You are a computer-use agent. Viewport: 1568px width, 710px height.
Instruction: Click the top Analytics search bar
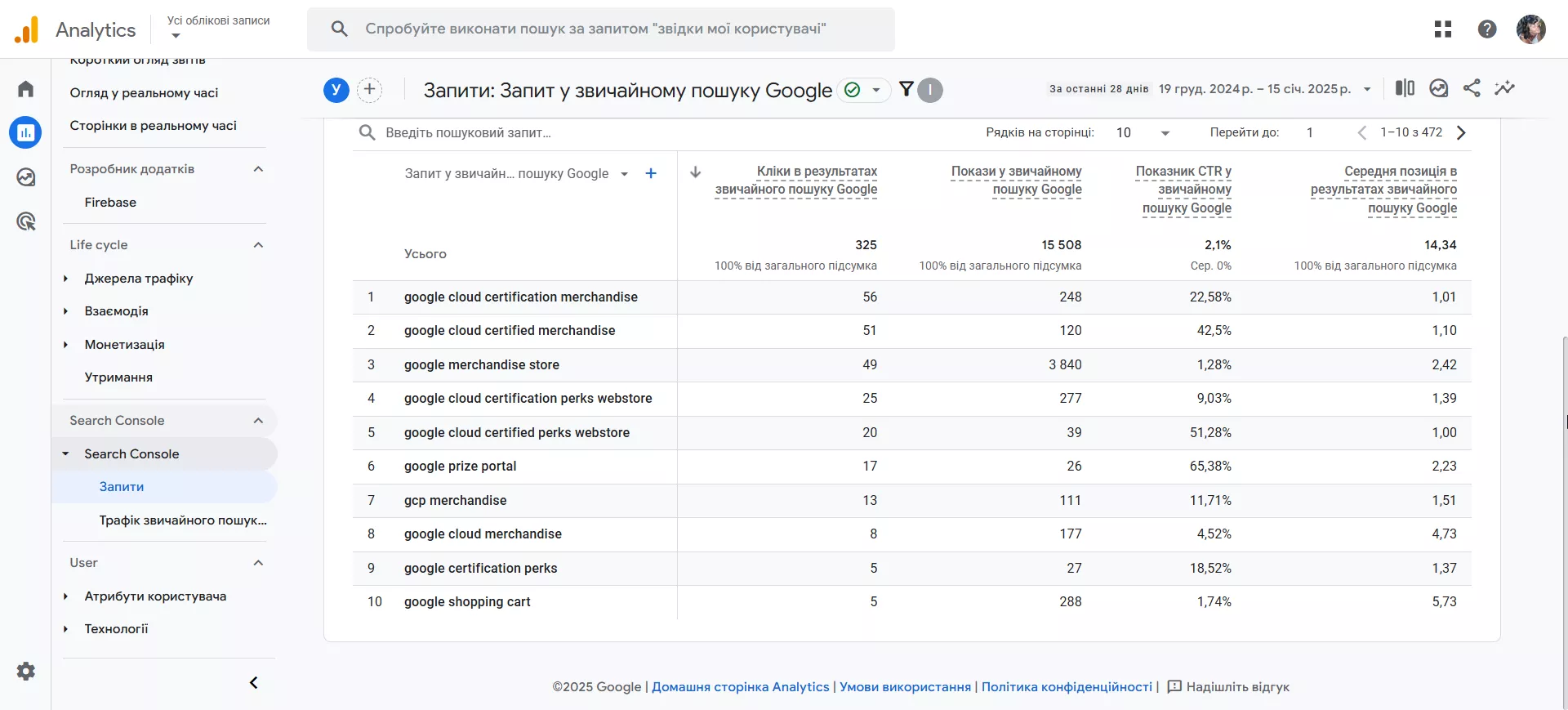[x=601, y=29]
